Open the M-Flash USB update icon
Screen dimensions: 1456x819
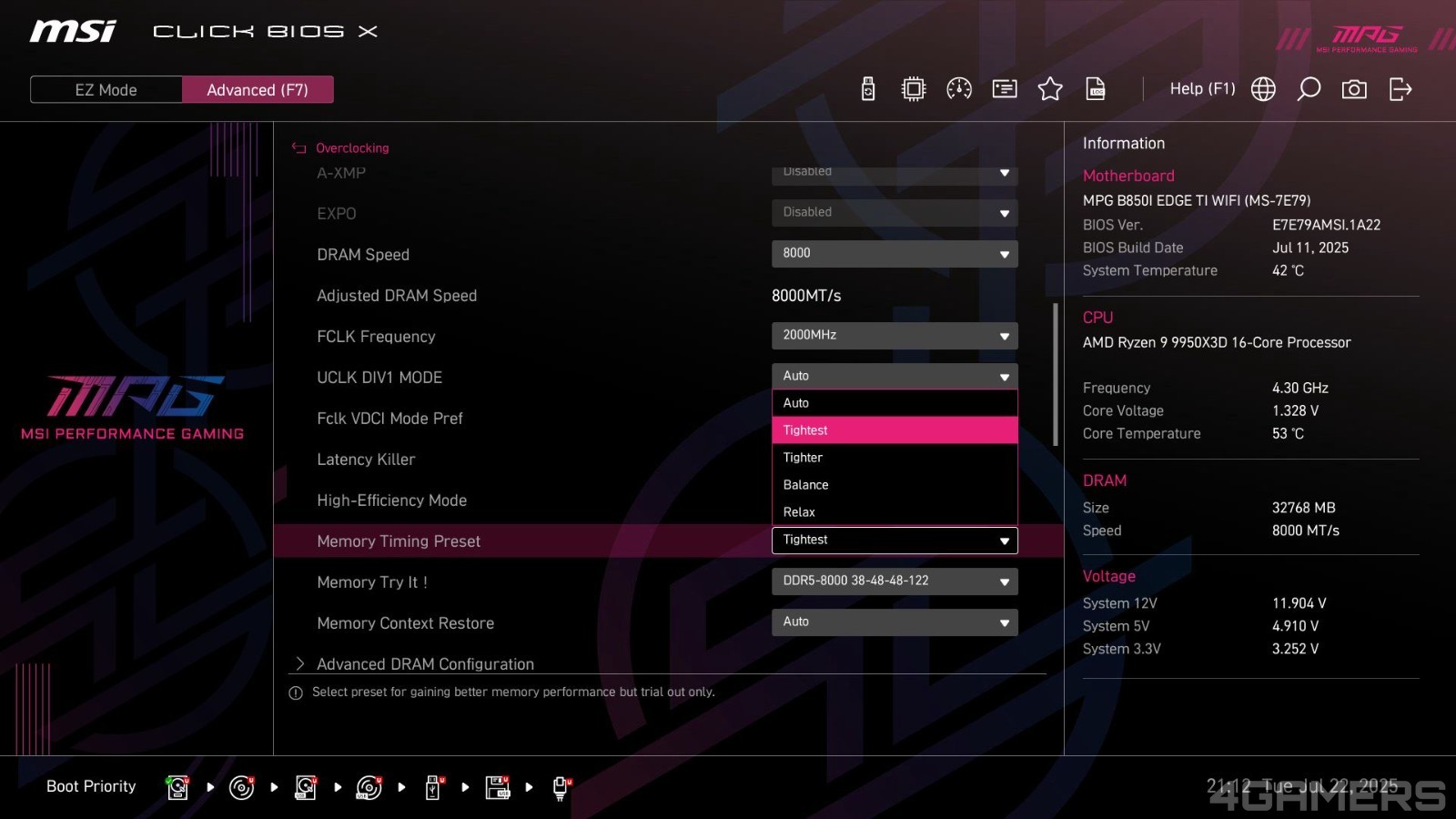tap(868, 88)
